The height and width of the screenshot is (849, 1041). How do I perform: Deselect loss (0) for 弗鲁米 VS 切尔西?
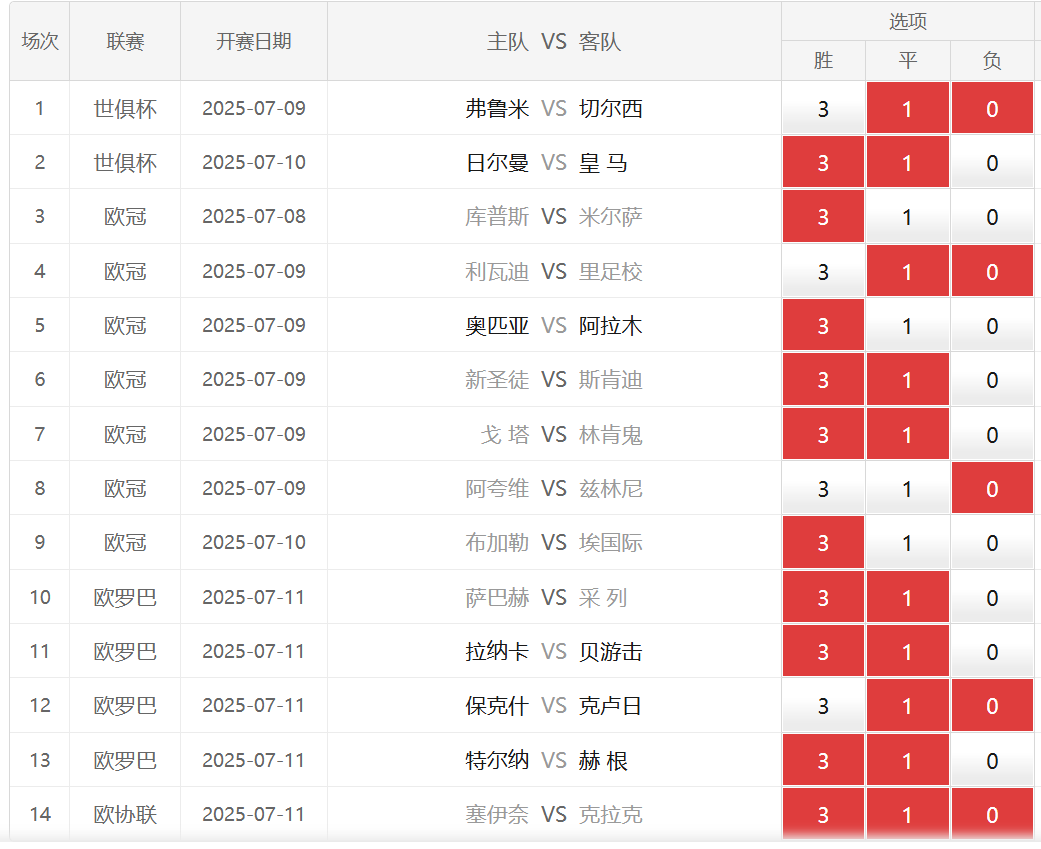pyautogui.click(x=992, y=108)
